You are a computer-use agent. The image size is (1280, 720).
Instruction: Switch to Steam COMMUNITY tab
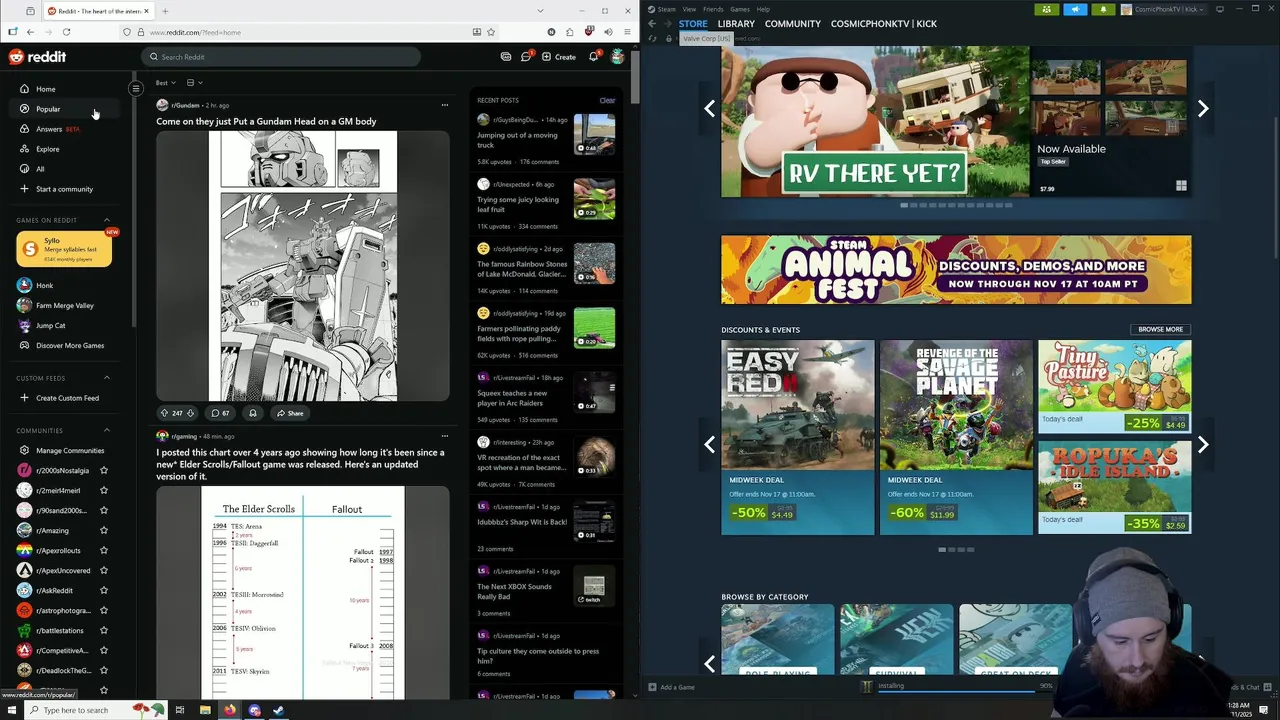point(792,24)
